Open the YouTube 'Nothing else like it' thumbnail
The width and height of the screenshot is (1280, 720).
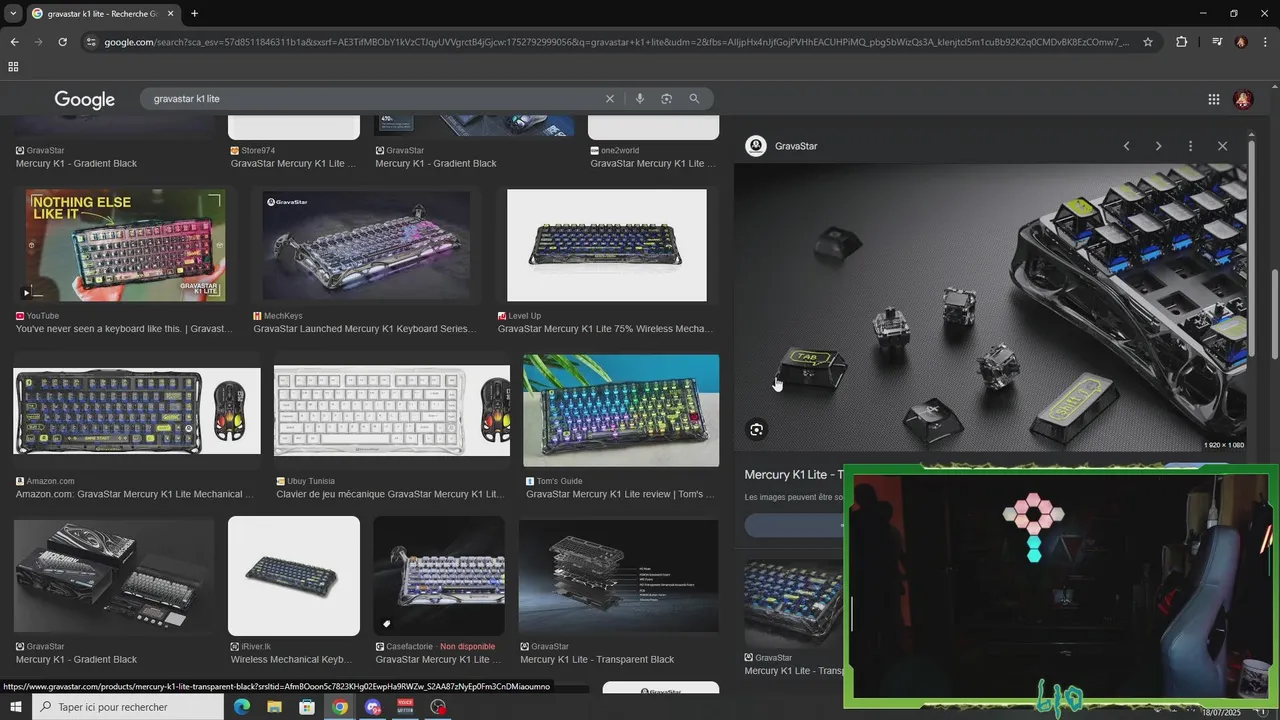pyautogui.click(x=125, y=245)
